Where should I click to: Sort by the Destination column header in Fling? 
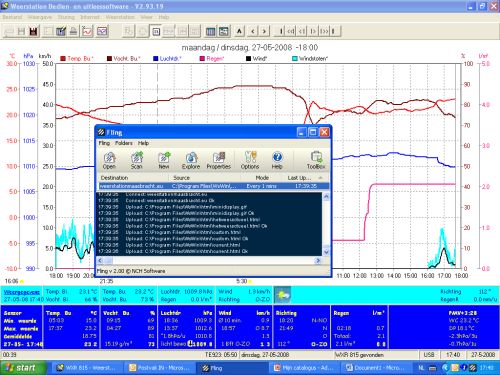133,178
